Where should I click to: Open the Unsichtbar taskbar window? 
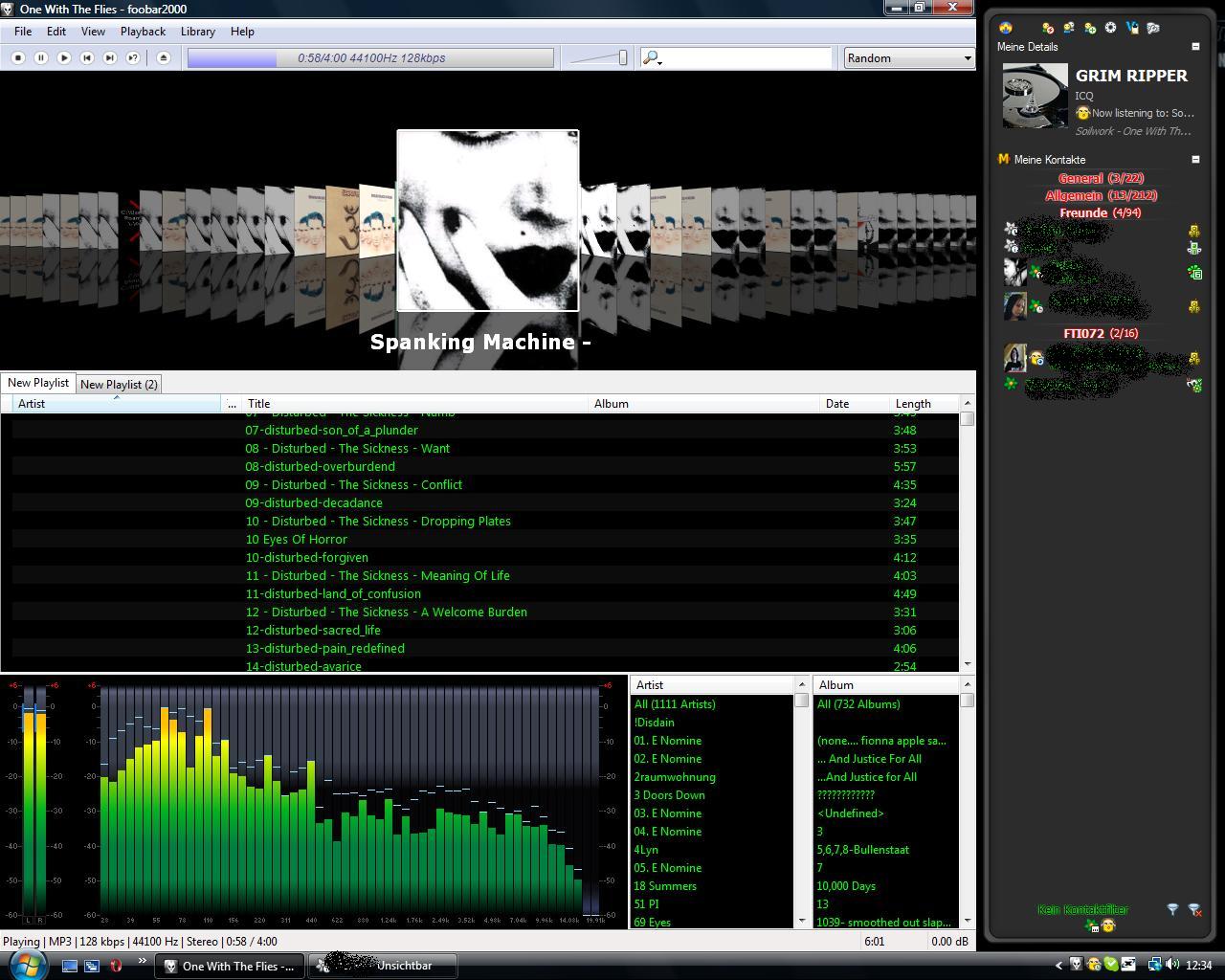(x=383, y=966)
